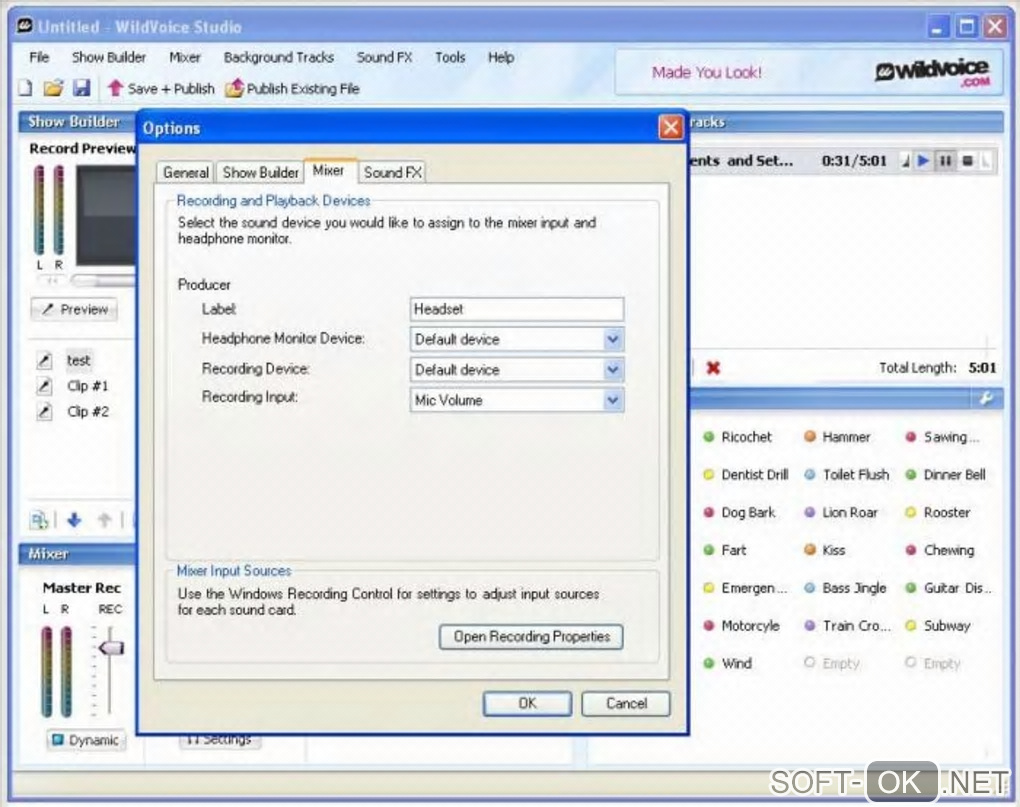Image resolution: width=1020 pixels, height=807 pixels.
Task: Click the Preview button
Action: pos(75,310)
